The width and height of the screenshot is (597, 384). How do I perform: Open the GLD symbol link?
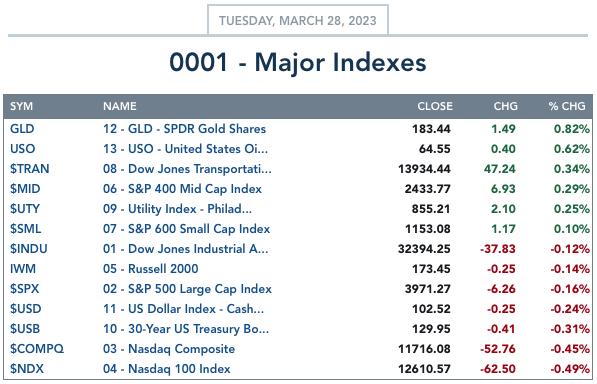point(22,129)
